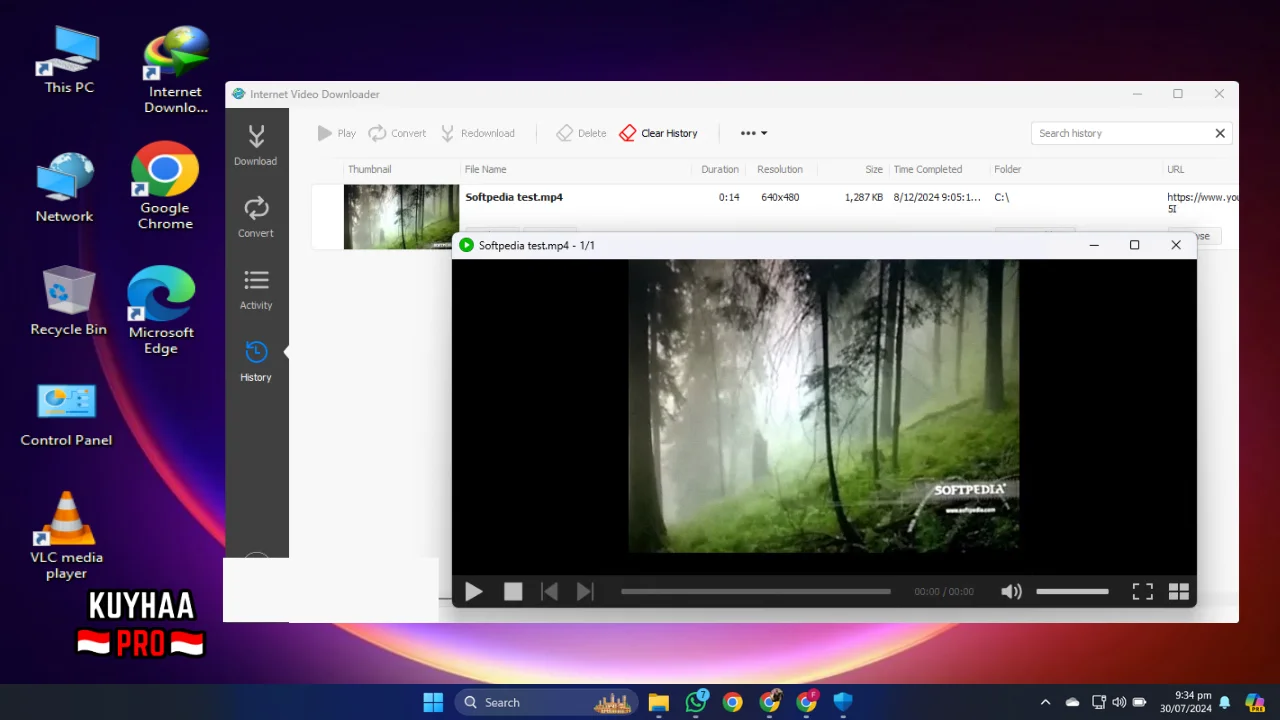Click Clear History in toolbar
This screenshot has width=1280, height=720.
click(658, 133)
